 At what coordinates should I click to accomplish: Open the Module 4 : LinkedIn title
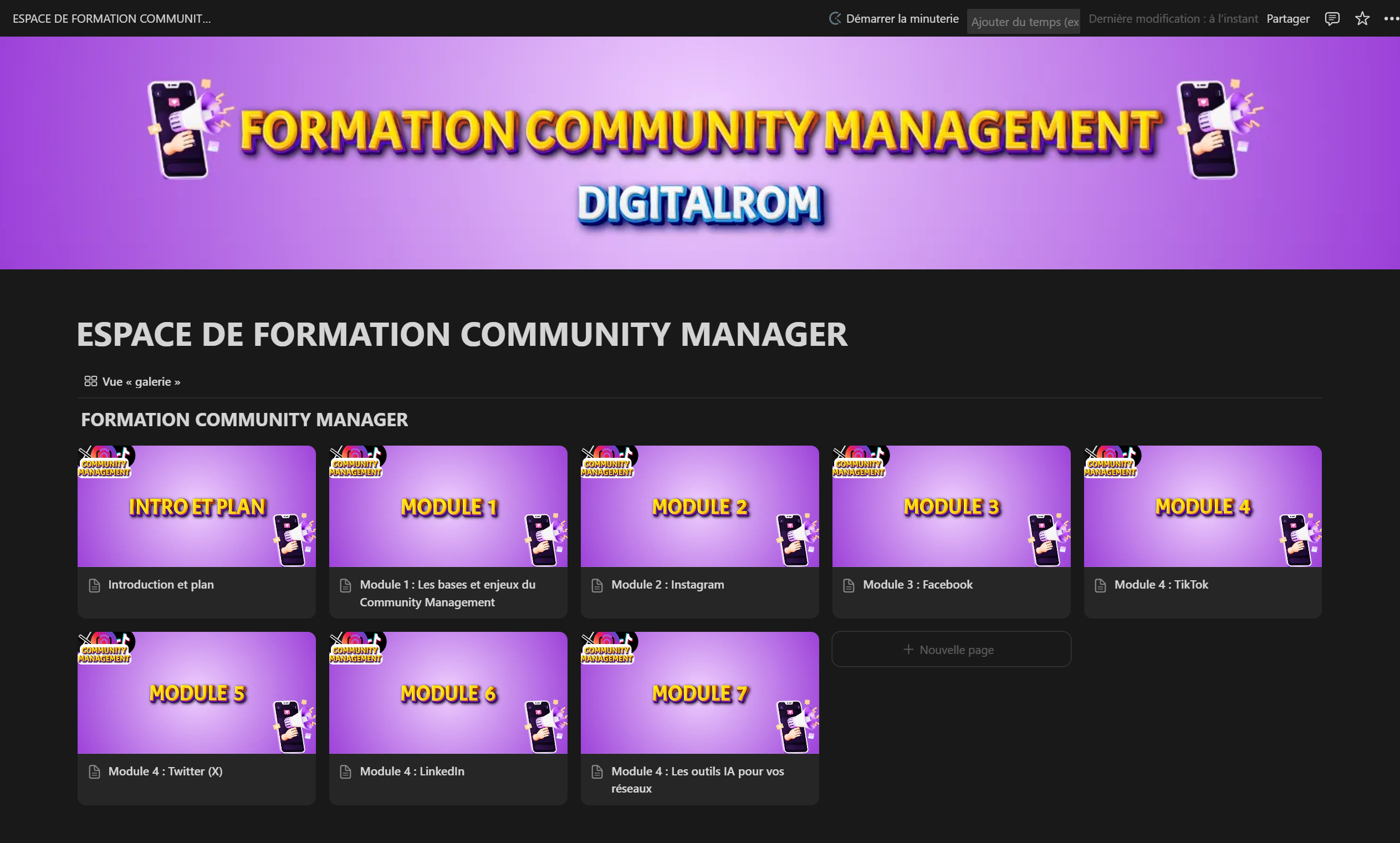(412, 772)
